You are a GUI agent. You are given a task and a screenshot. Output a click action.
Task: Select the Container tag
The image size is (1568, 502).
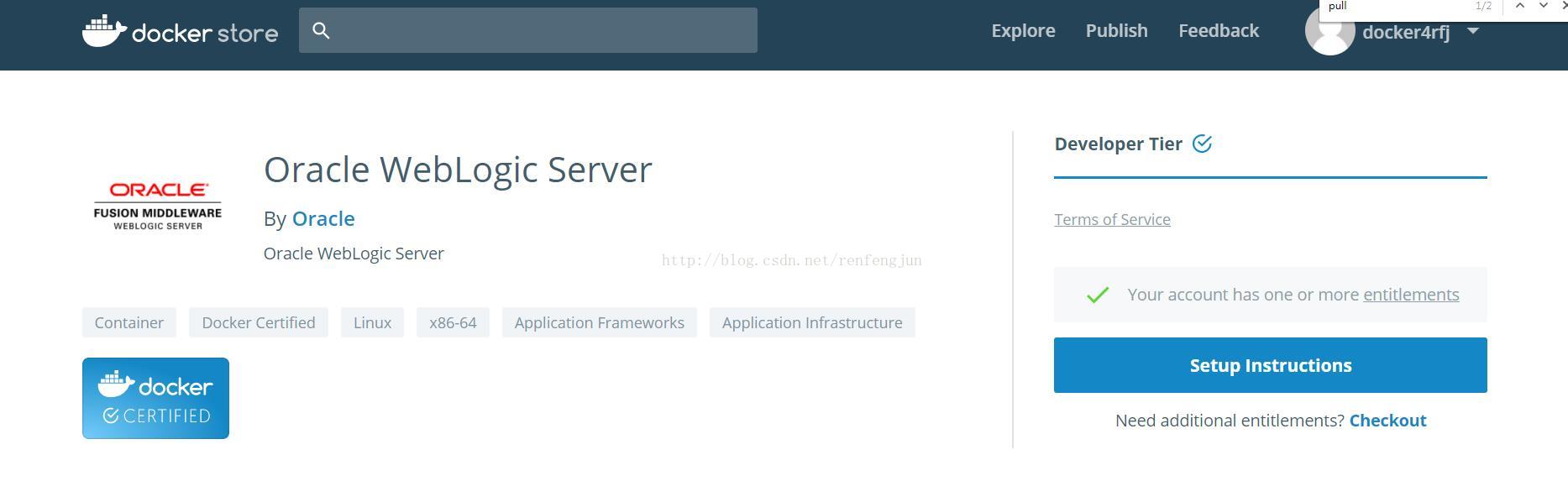pos(129,322)
